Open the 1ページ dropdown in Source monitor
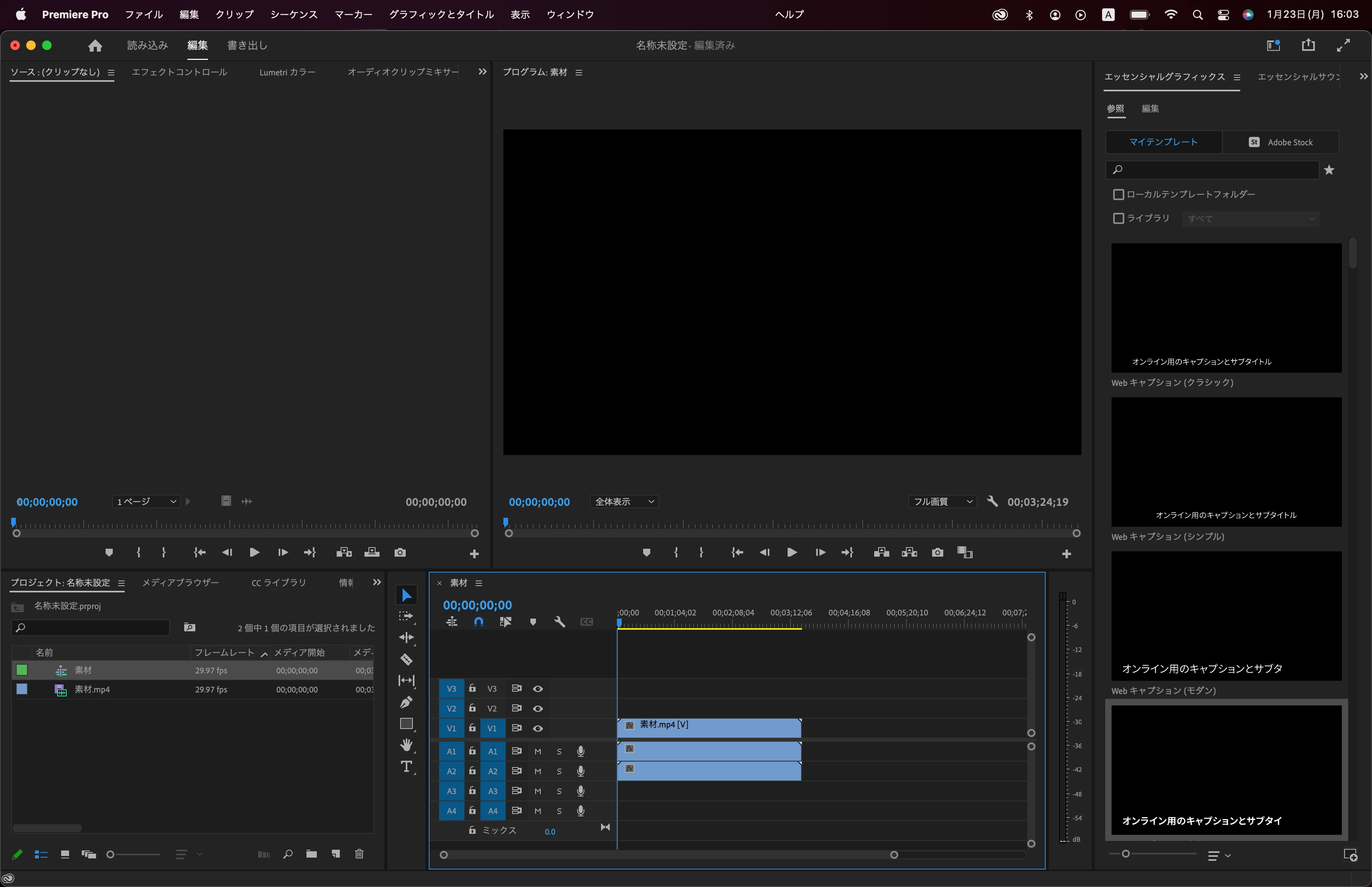This screenshot has width=1372, height=887. pos(146,502)
